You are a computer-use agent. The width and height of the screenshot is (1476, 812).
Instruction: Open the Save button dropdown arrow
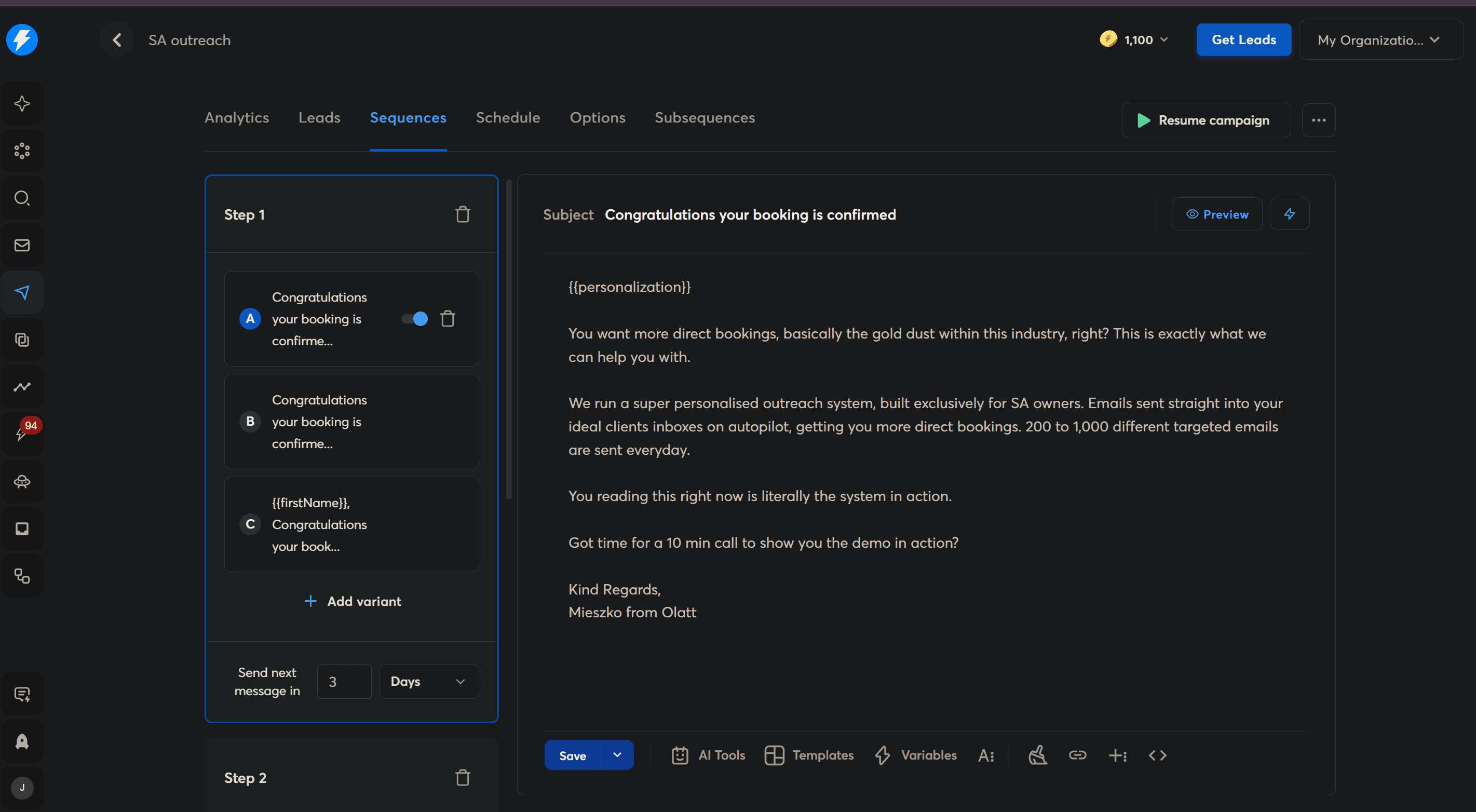pyautogui.click(x=617, y=755)
